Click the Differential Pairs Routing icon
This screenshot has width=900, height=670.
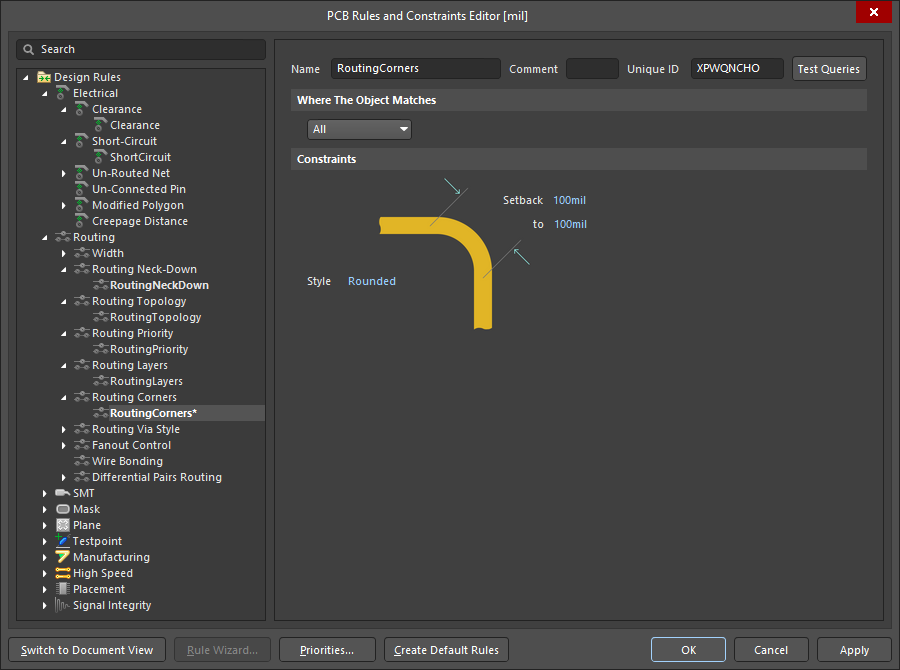click(x=82, y=477)
